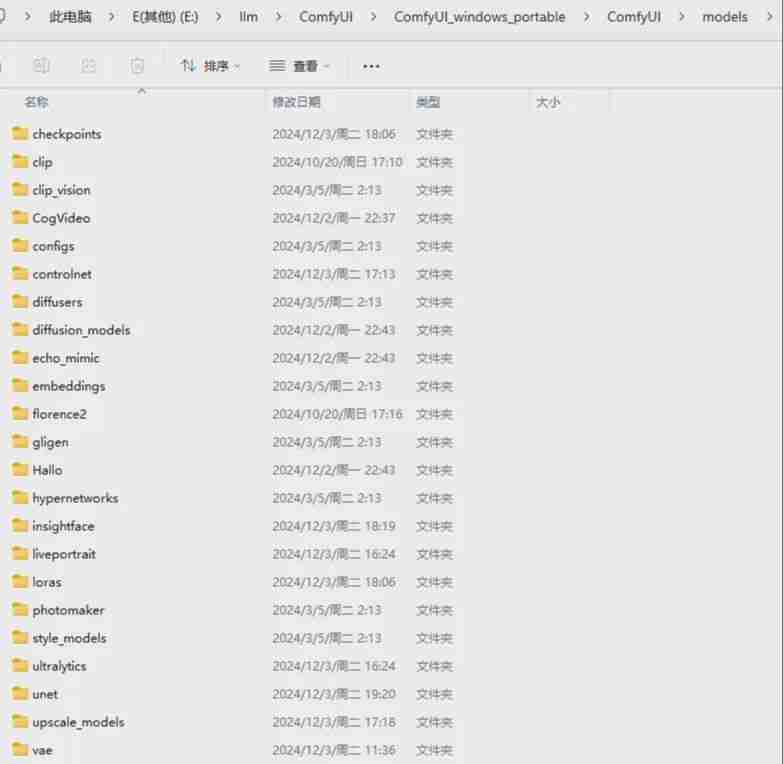This screenshot has width=783, height=764.
Task: Click the florence2 folder icon
Action: coord(20,413)
